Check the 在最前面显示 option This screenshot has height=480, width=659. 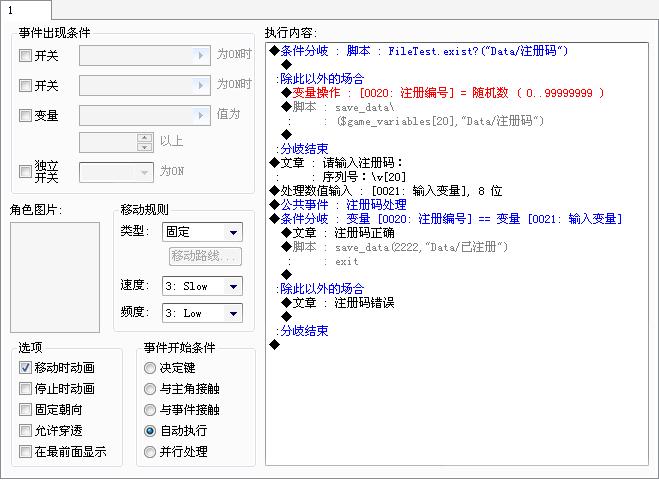(x=25, y=452)
